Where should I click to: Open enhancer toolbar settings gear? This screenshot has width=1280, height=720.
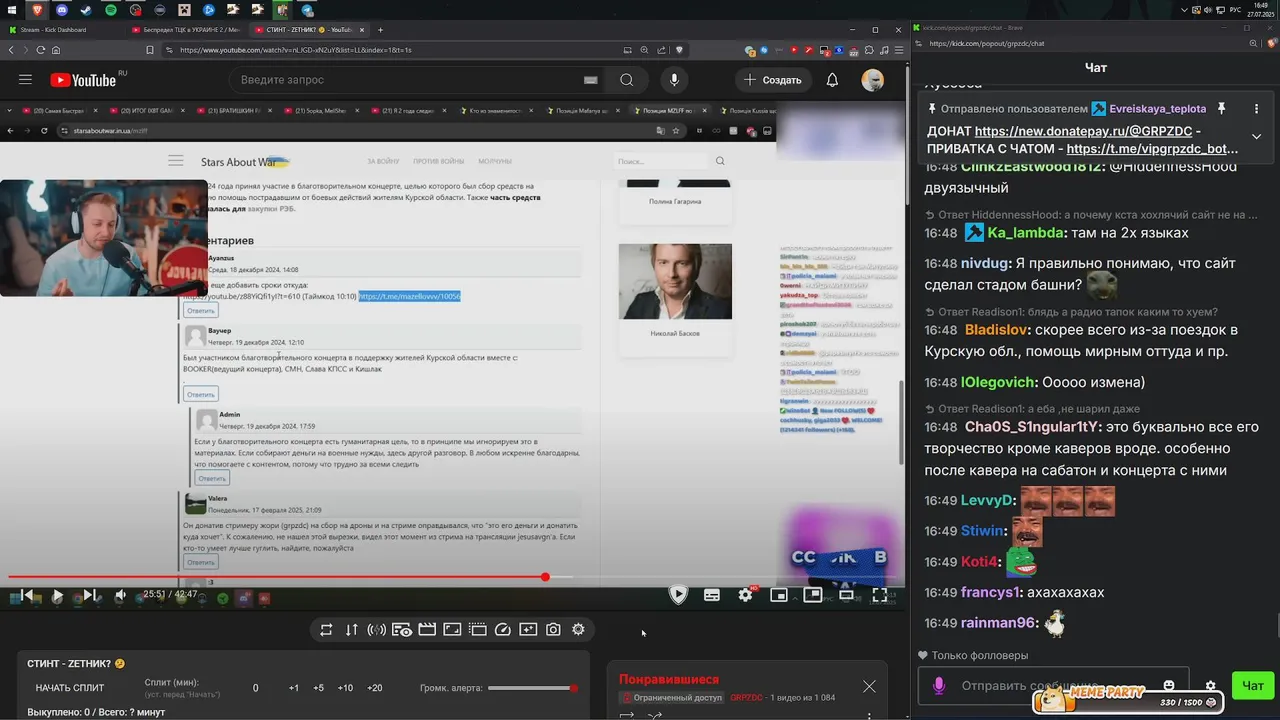(x=578, y=630)
